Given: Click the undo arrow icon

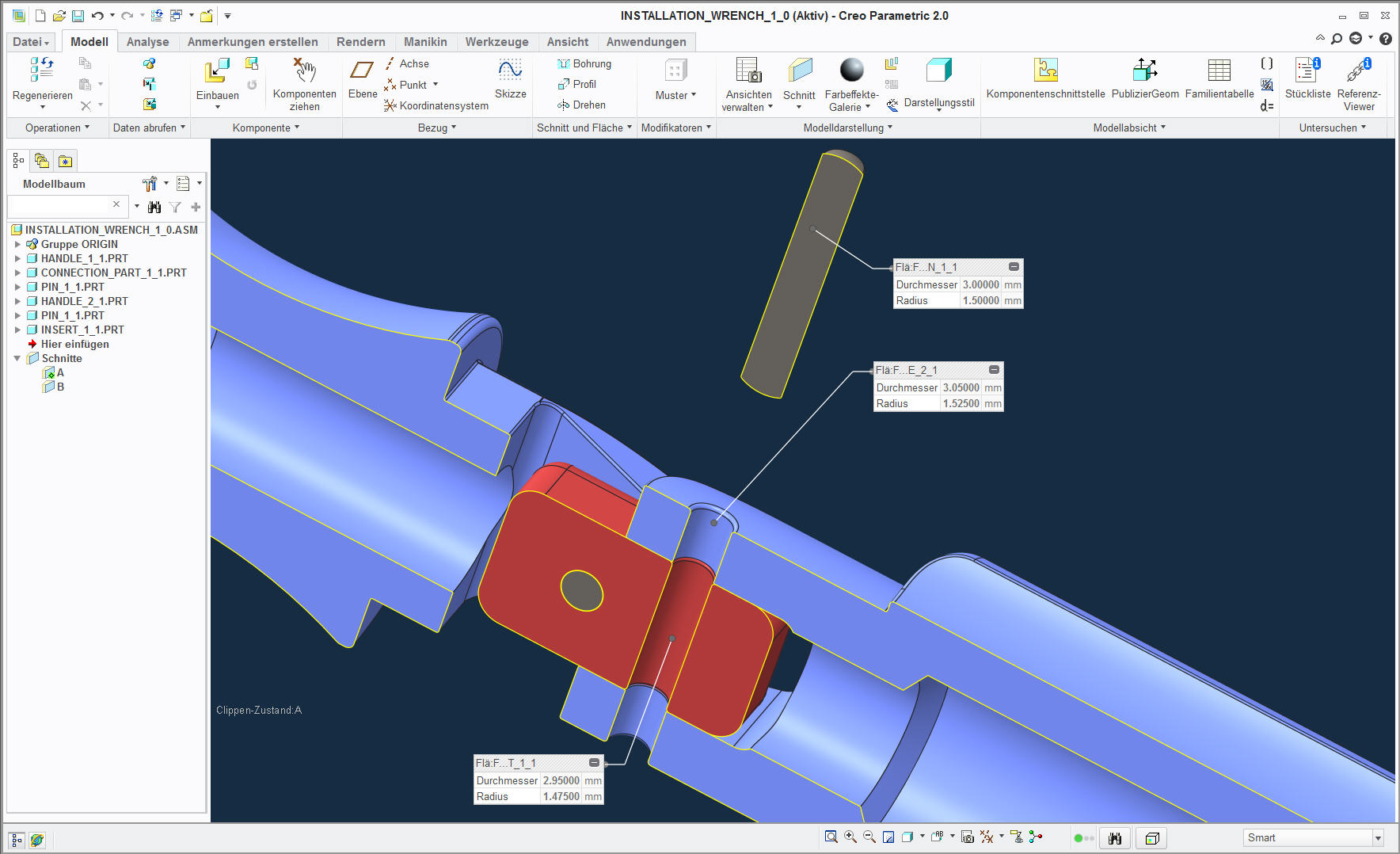Looking at the screenshot, I should (x=97, y=16).
